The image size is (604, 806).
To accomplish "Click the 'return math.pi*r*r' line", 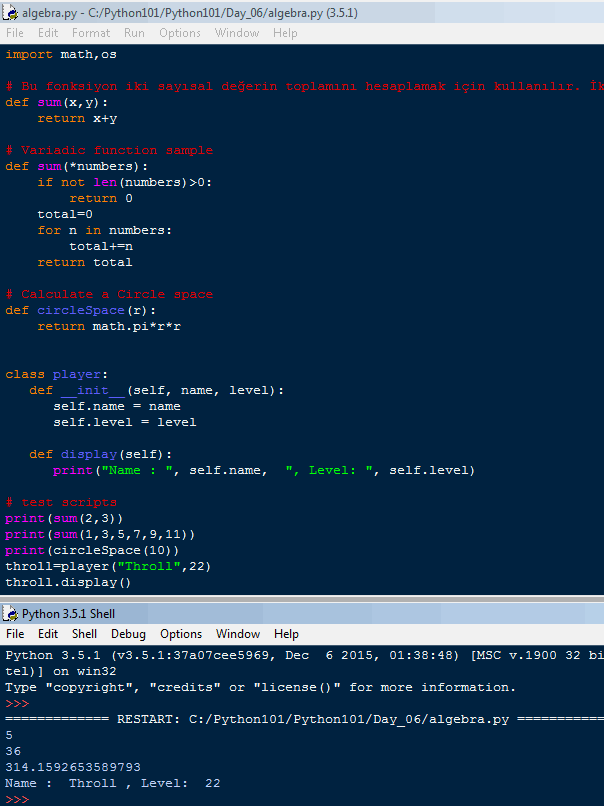I will point(109,326).
